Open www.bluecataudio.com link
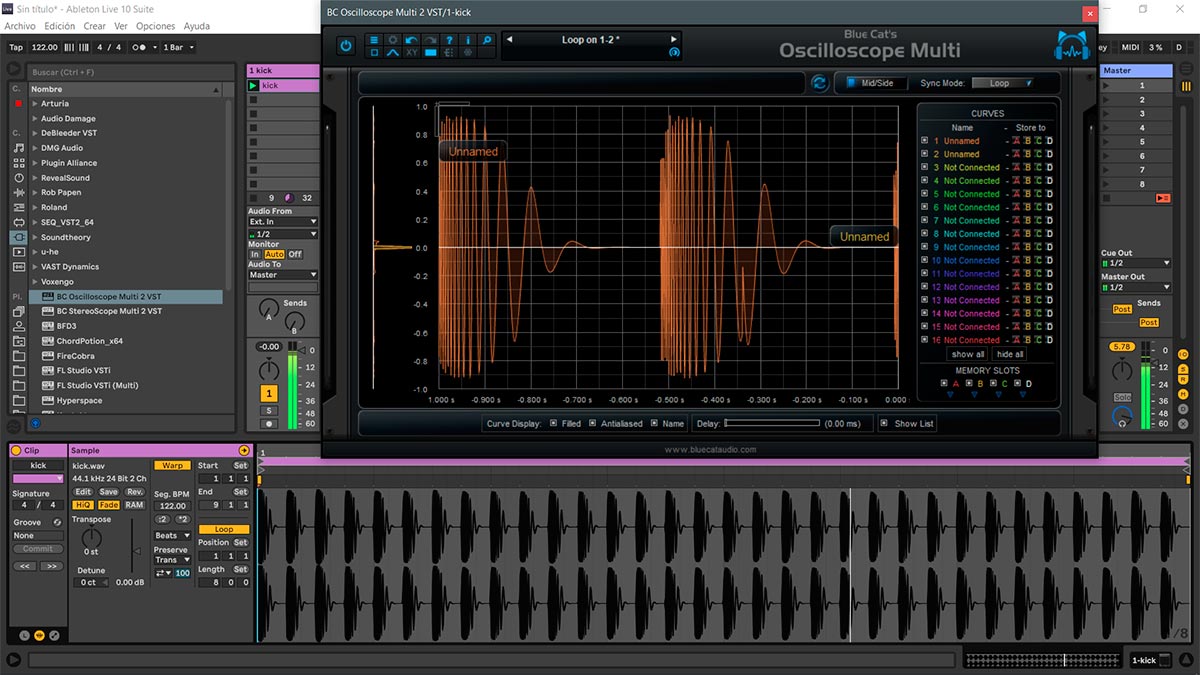Image resolution: width=1200 pixels, height=675 pixels. (x=711, y=450)
